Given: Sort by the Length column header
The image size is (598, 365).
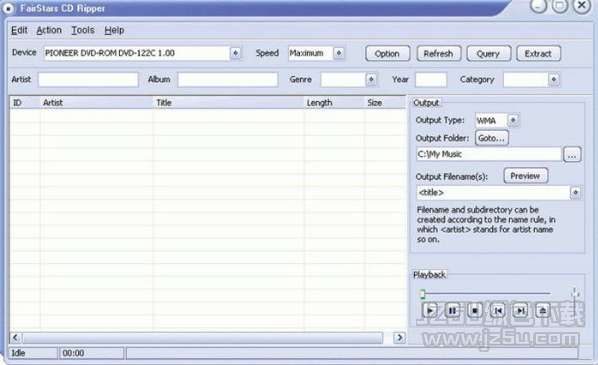Looking at the screenshot, I should pyautogui.click(x=334, y=103).
